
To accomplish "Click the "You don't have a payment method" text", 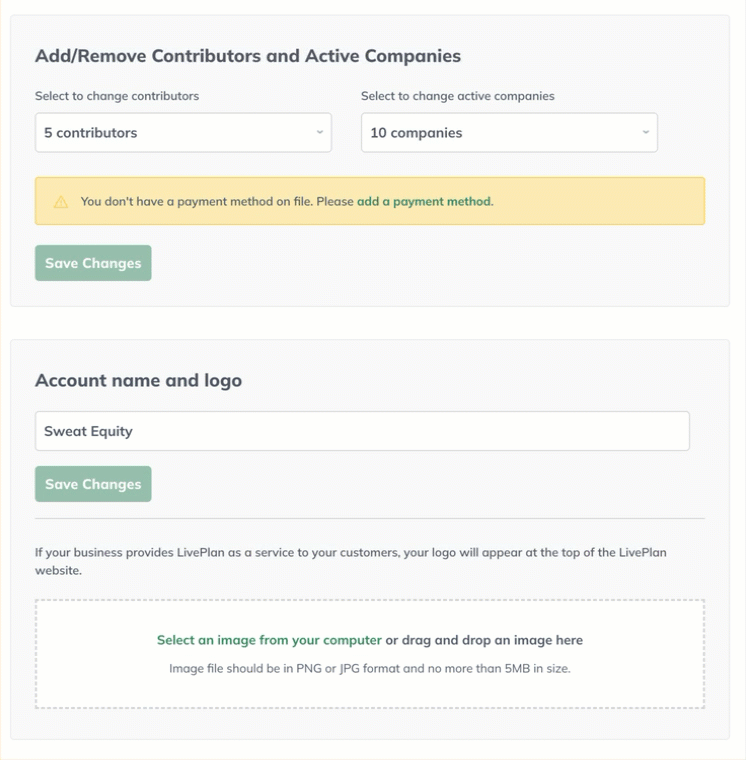I will 217,201.
